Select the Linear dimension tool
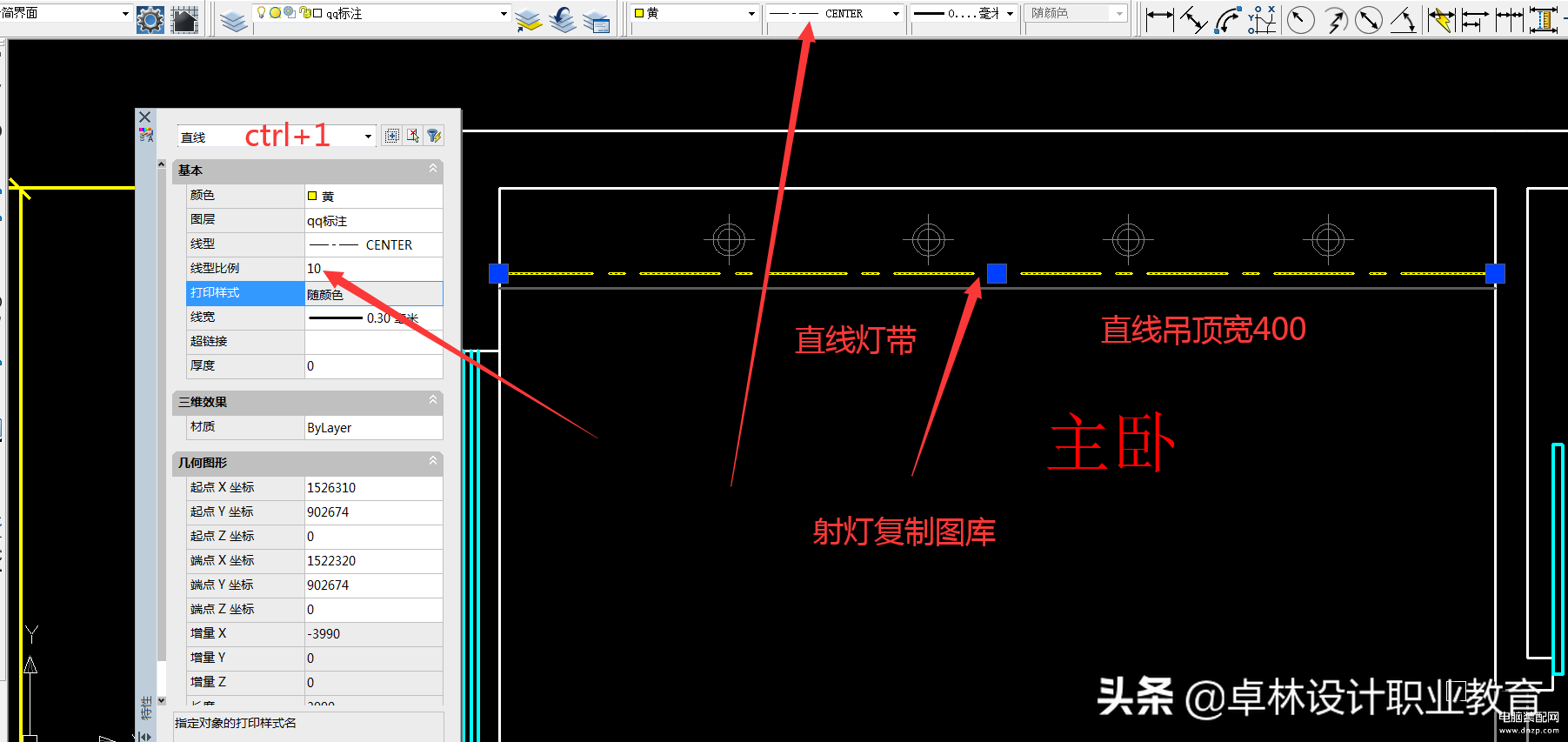 click(1159, 19)
